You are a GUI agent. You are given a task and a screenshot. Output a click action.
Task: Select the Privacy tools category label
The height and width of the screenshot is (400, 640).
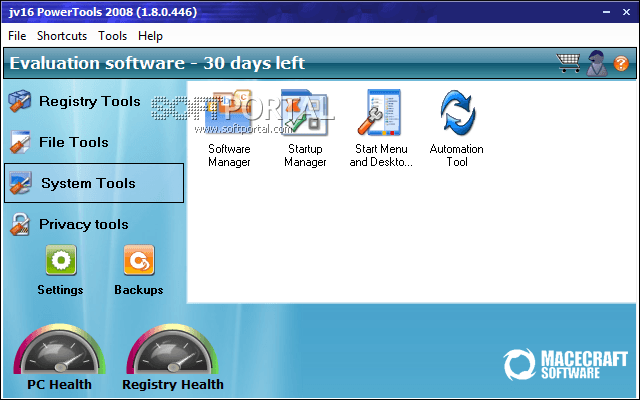click(84, 224)
